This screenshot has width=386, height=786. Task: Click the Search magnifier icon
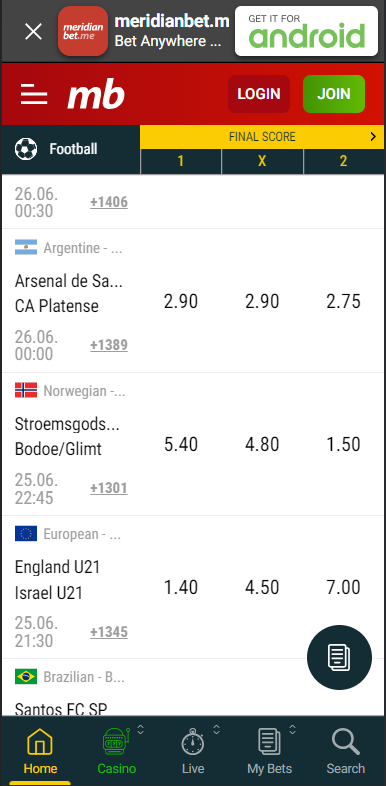click(x=346, y=742)
